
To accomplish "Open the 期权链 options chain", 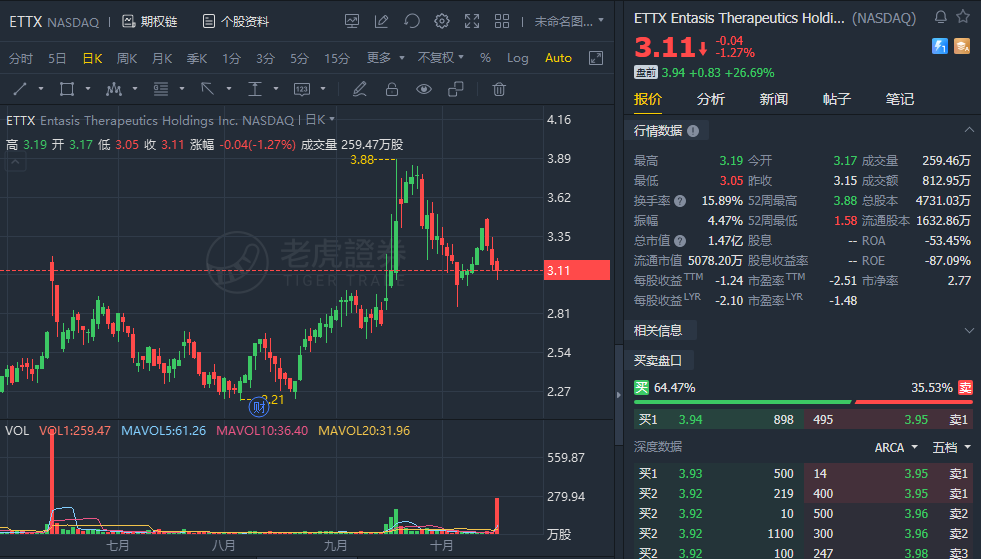I will pyautogui.click(x=150, y=21).
